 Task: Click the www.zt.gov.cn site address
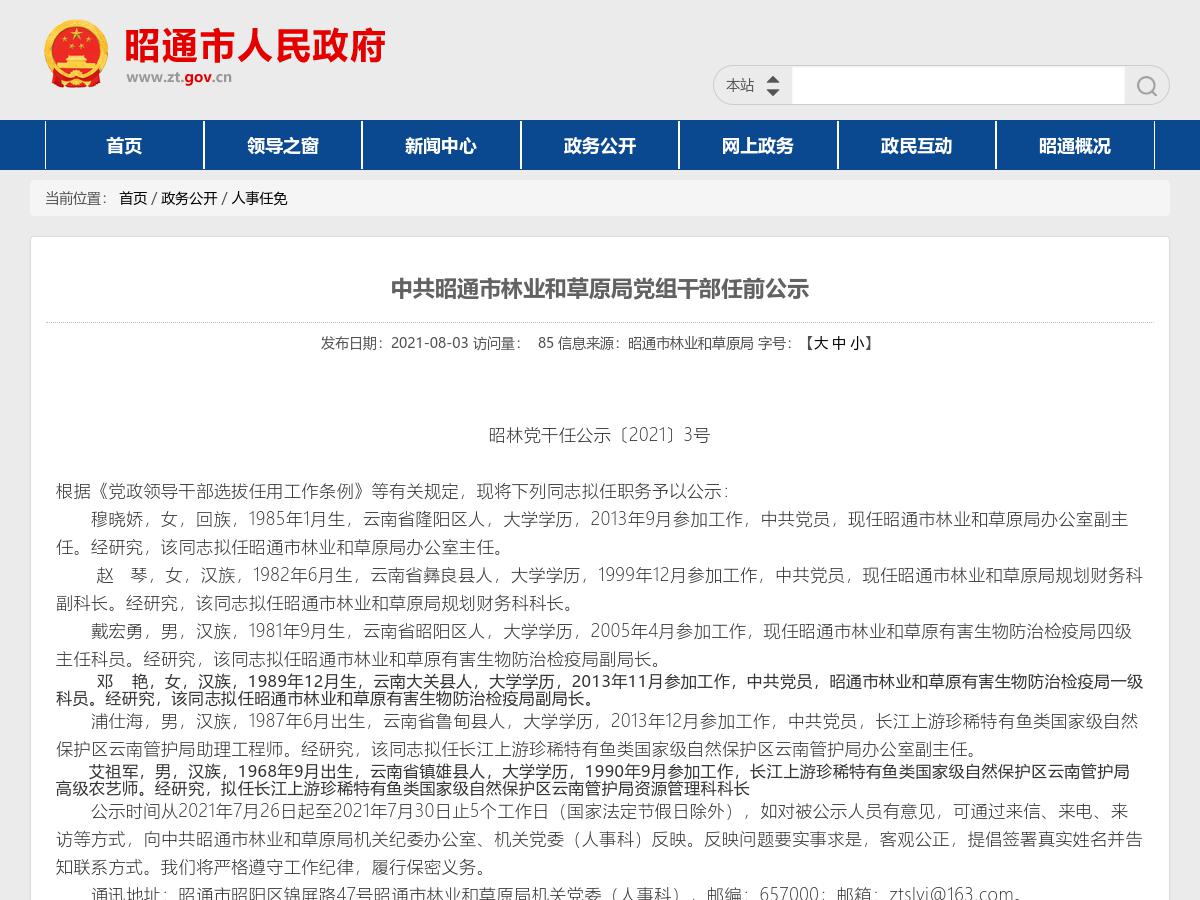[178, 75]
